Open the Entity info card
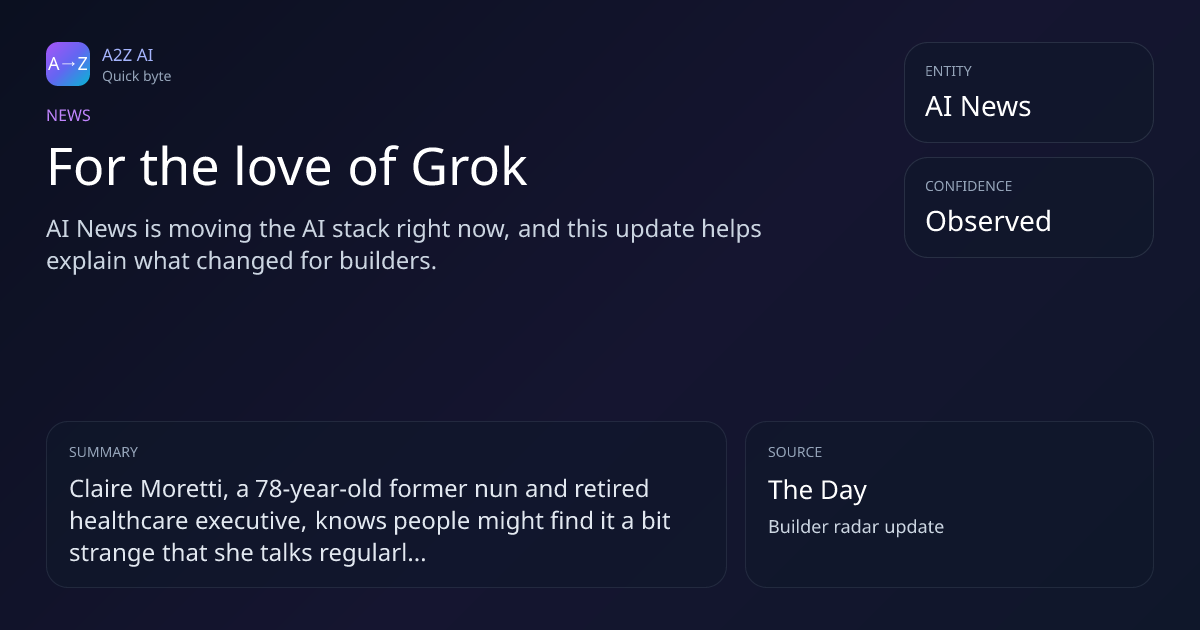The height and width of the screenshot is (630, 1200). (x=1028, y=92)
